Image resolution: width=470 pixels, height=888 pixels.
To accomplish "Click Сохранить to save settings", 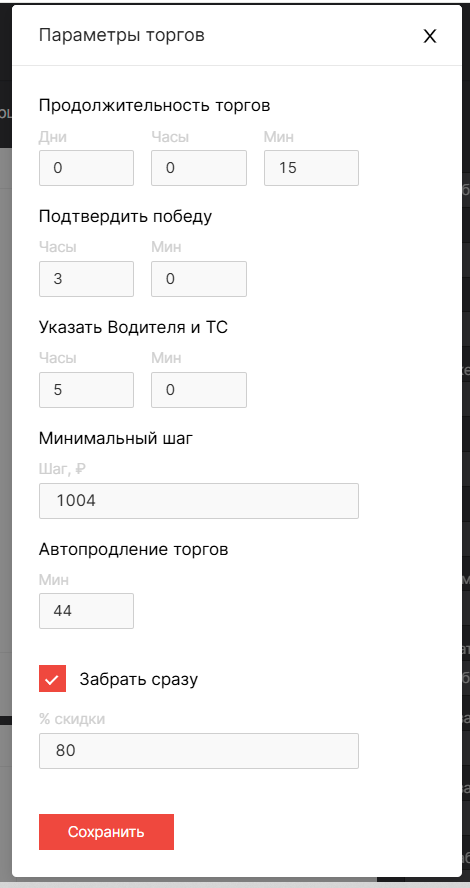I will click(106, 832).
